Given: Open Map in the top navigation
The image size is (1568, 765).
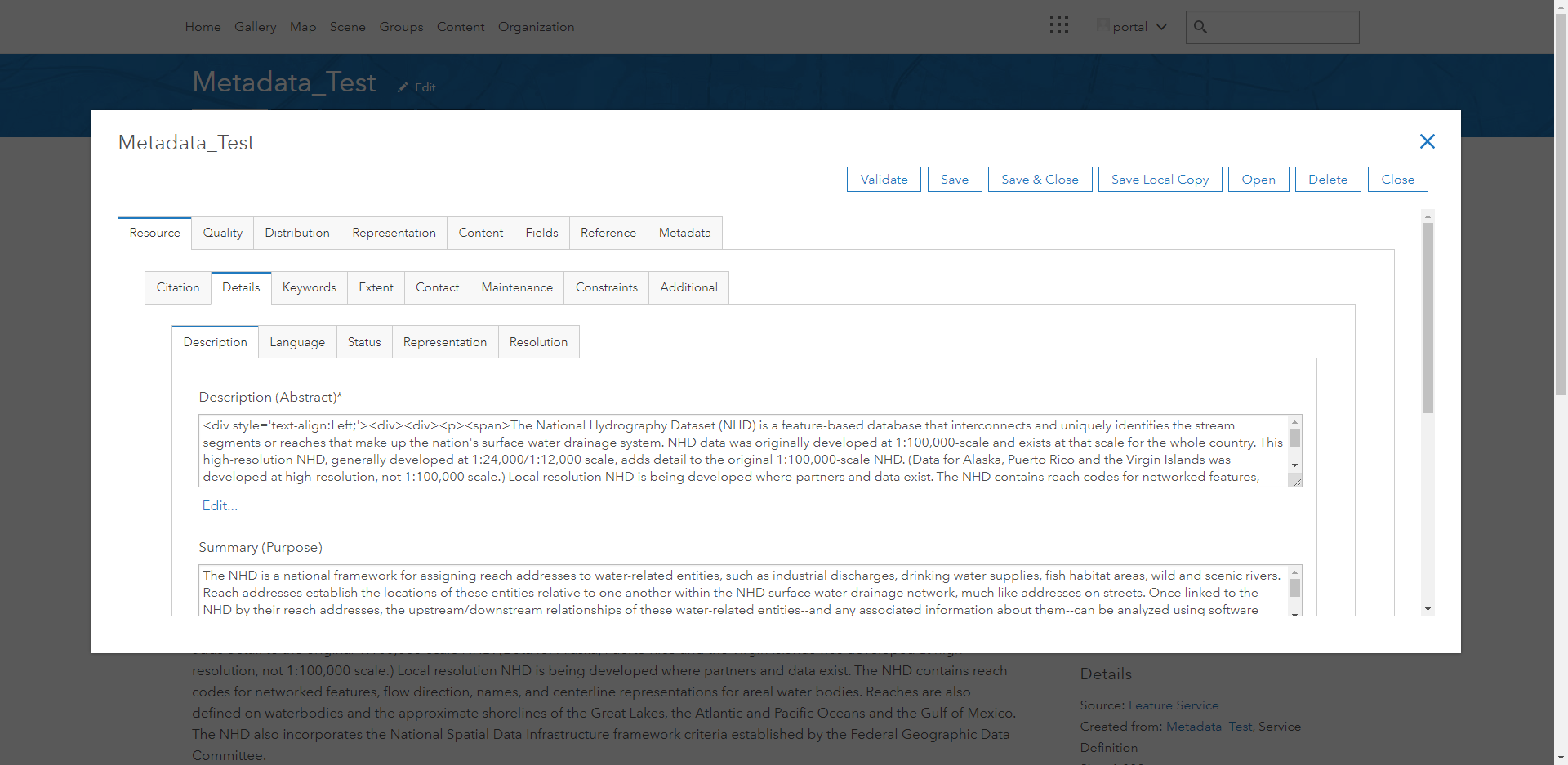Looking at the screenshot, I should point(303,27).
